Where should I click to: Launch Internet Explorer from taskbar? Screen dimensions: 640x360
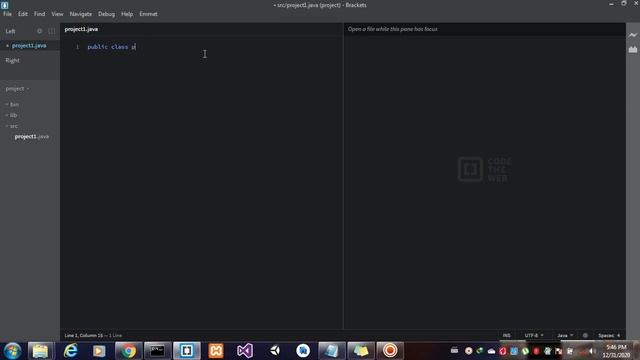[70, 351]
